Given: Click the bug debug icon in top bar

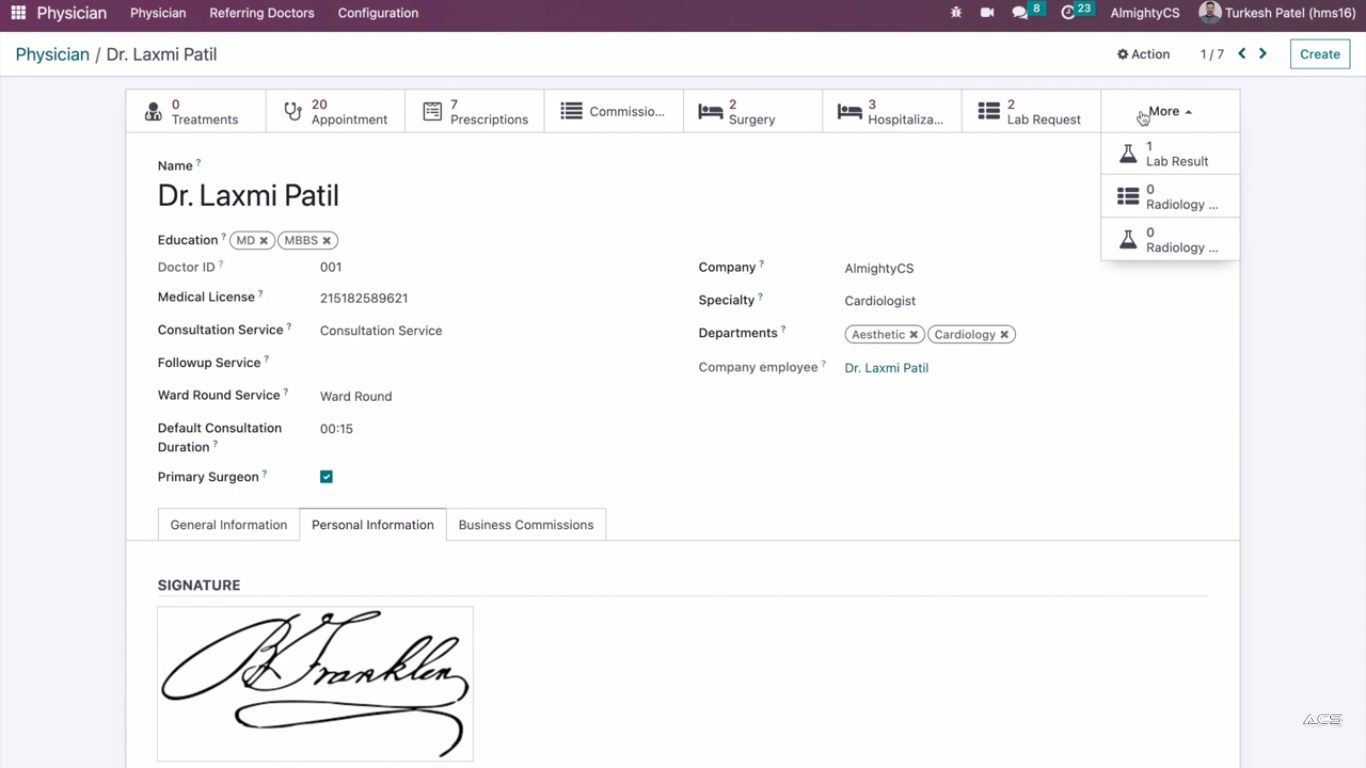Looking at the screenshot, I should (x=956, y=13).
